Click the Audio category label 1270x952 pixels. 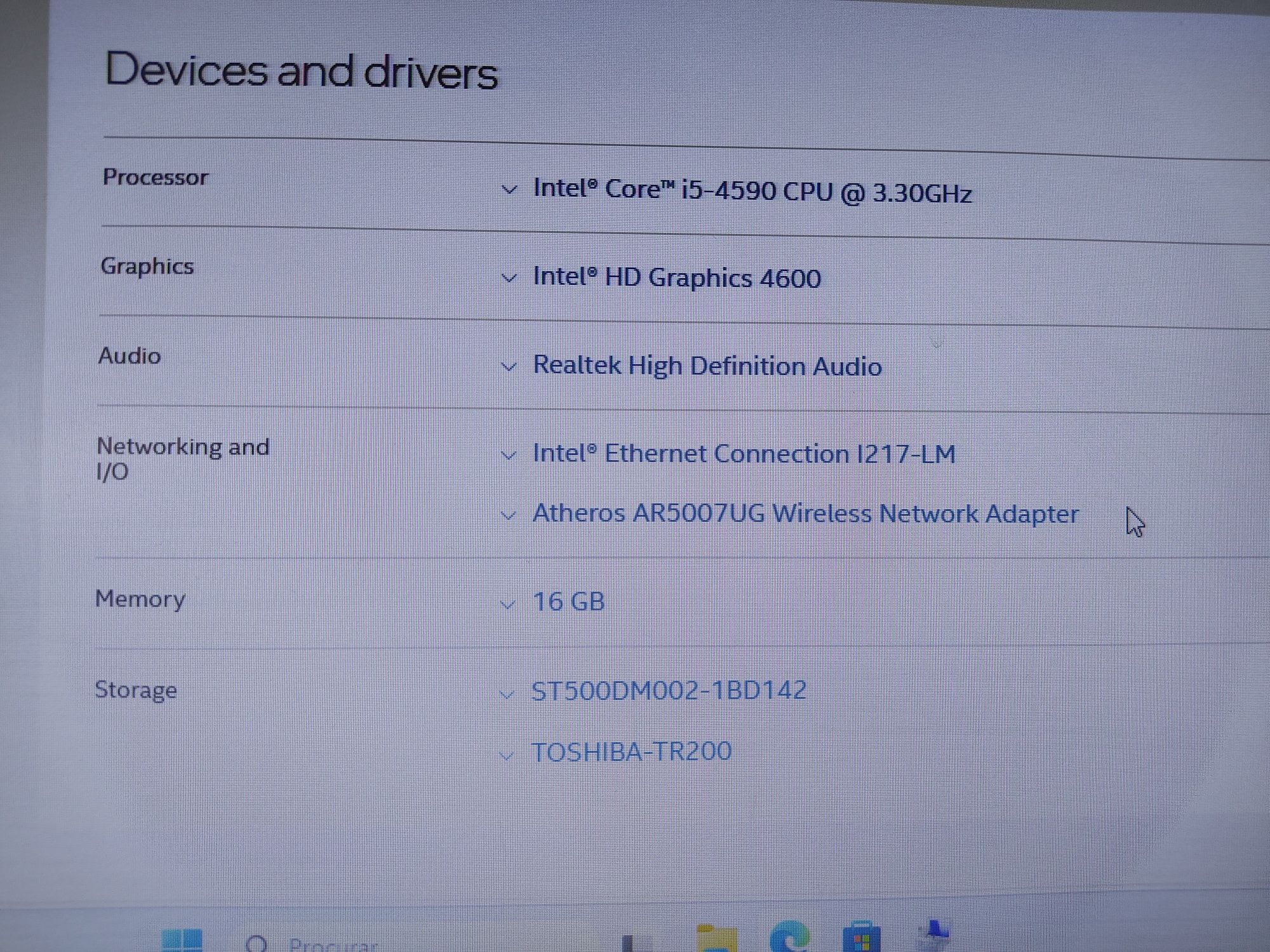point(129,355)
